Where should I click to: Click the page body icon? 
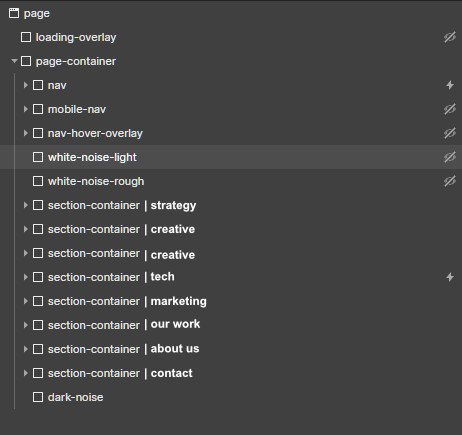pyautogui.click(x=14, y=13)
